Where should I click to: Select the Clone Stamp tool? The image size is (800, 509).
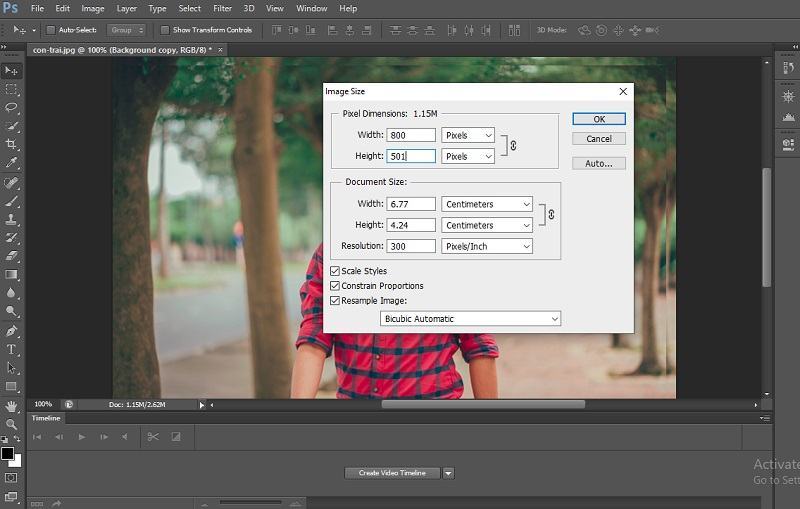coord(11,219)
